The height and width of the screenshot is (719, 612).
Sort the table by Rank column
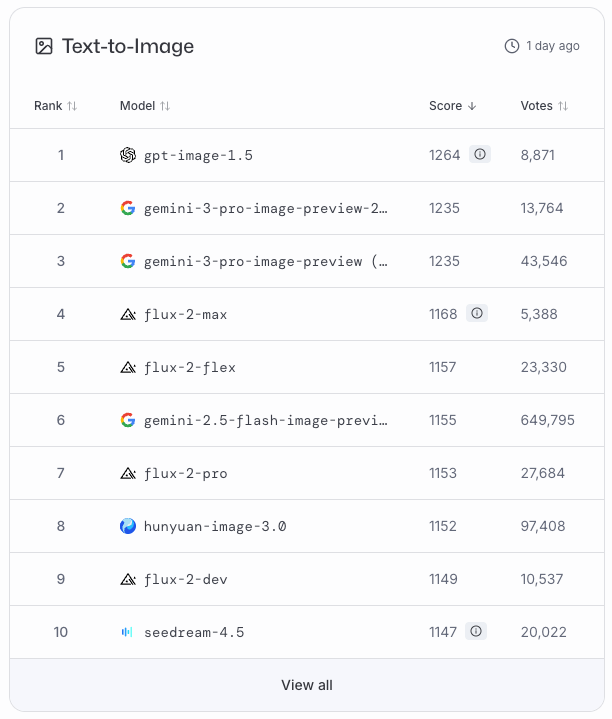pos(55,106)
